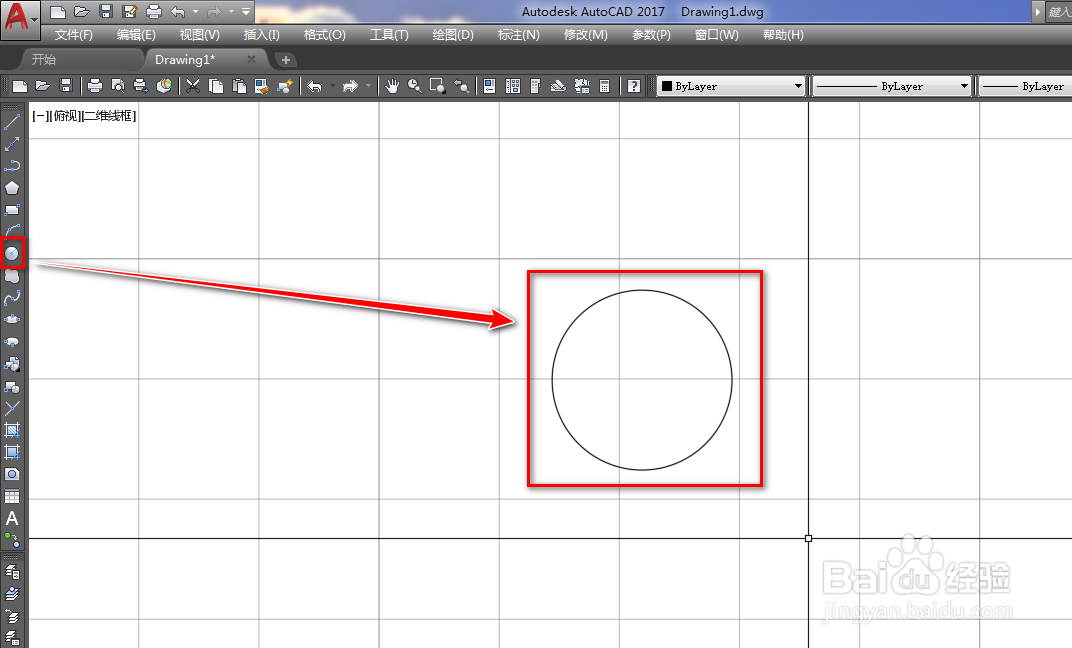Select the Table tool
Screen dimensions: 1072x648
12,496
